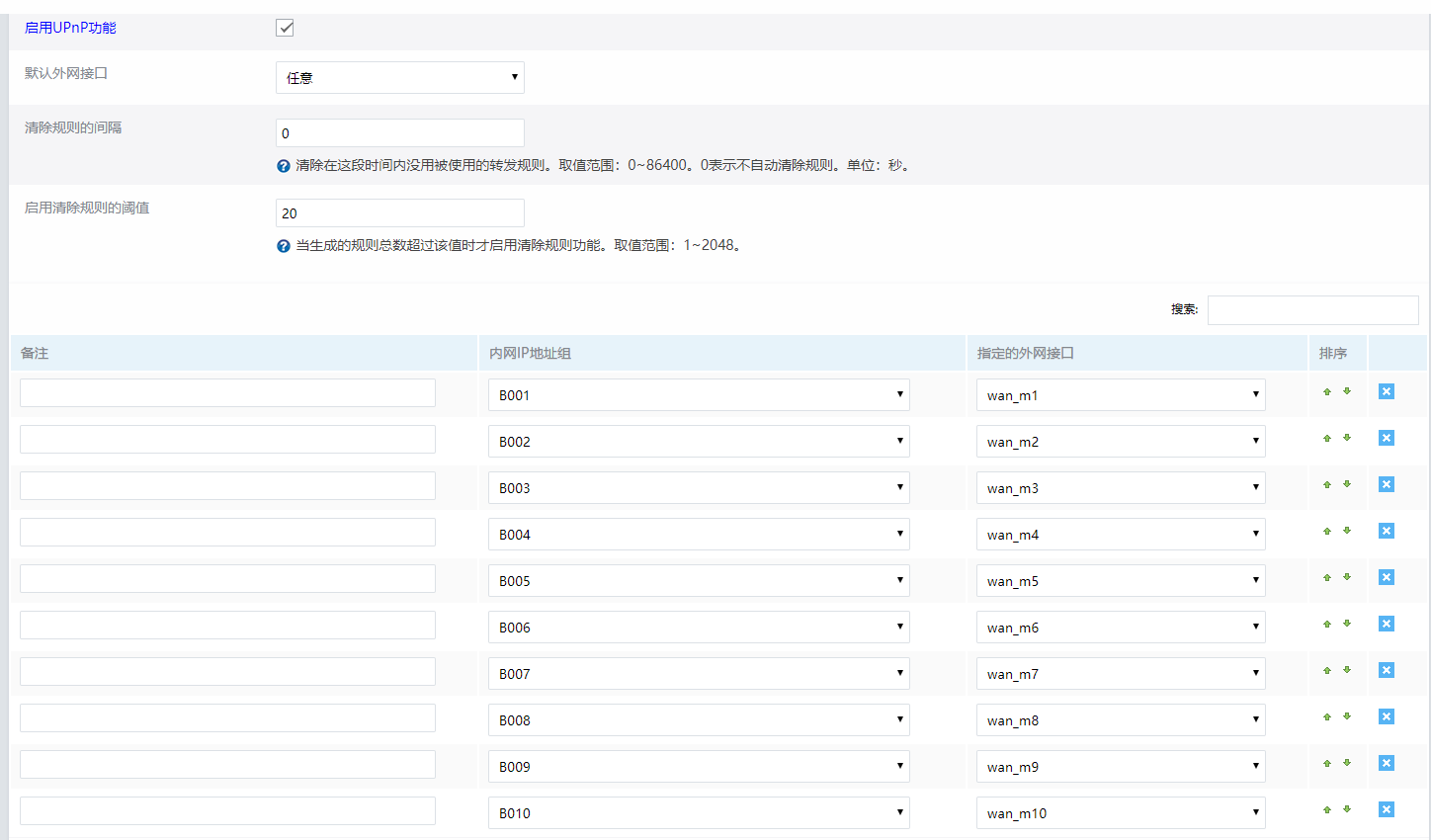Click move-up arrow for the B001 row

1327,392
